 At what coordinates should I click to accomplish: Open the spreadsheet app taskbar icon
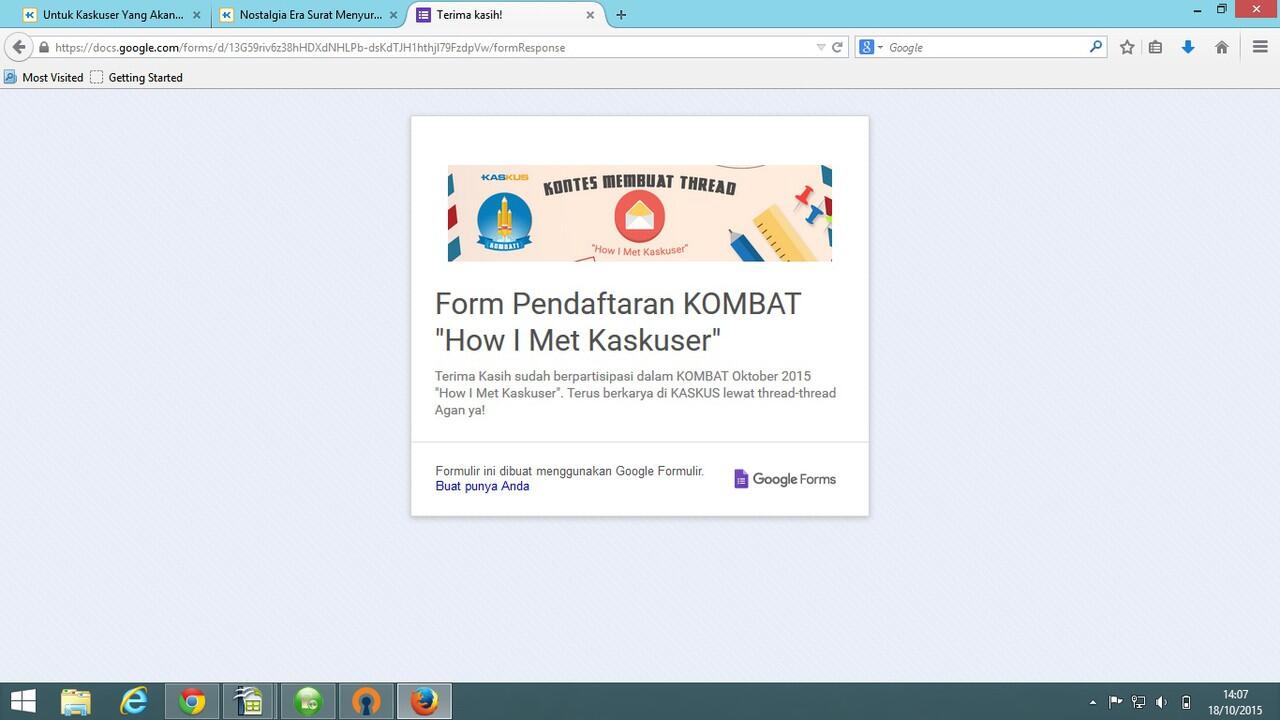tap(249, 701)
